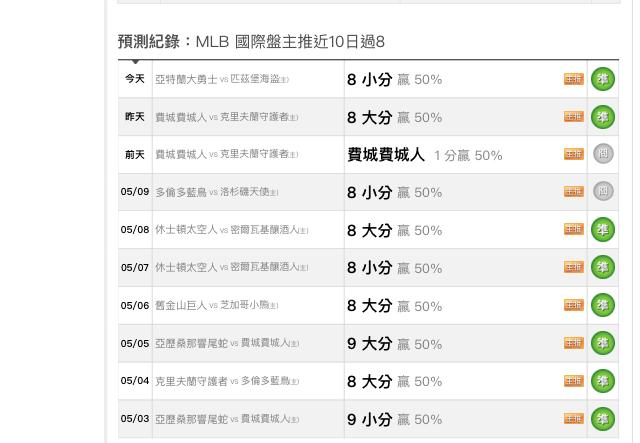Screen dimensions: 640x443
Task: Click the green 準 icon for 05/08
Action: (x=603, y=229)
